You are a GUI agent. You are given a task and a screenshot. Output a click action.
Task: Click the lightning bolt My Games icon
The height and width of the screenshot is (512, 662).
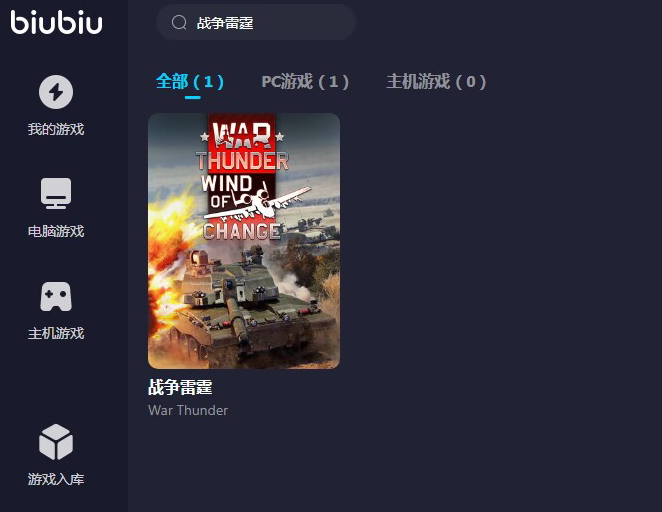(x=56, y=92)
